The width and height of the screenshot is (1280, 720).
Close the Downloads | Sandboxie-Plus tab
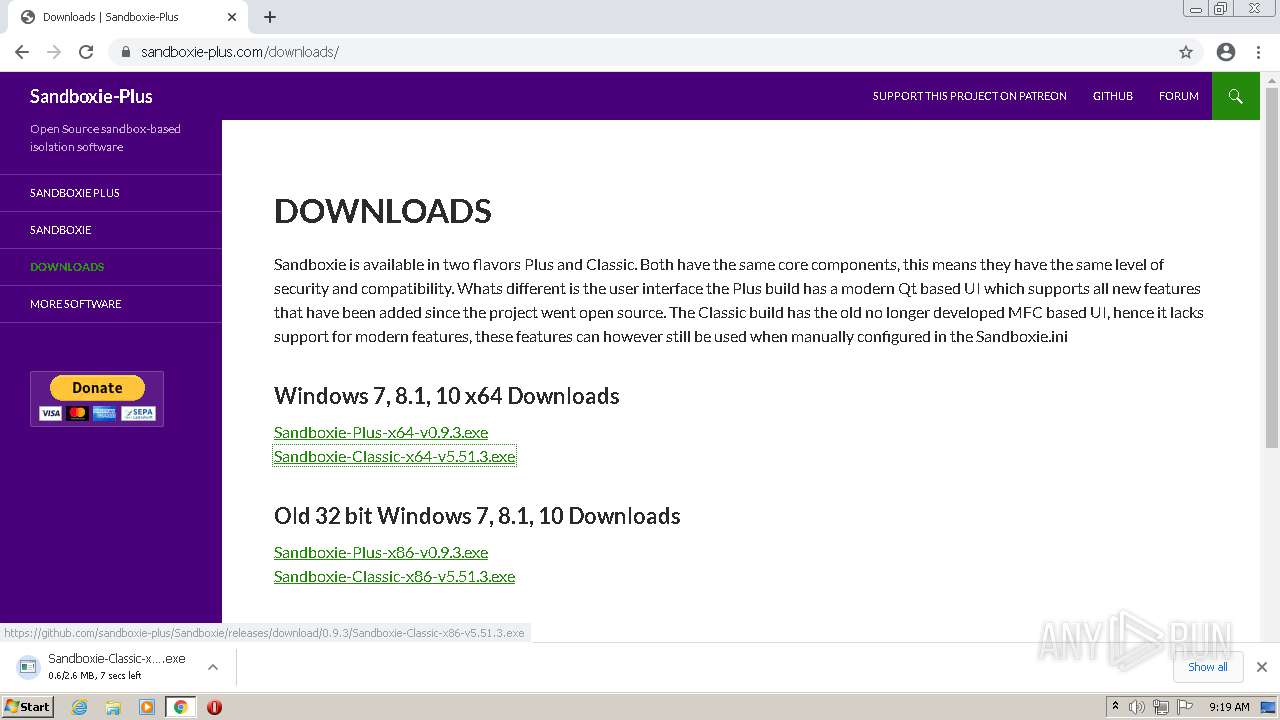[232, 17]
